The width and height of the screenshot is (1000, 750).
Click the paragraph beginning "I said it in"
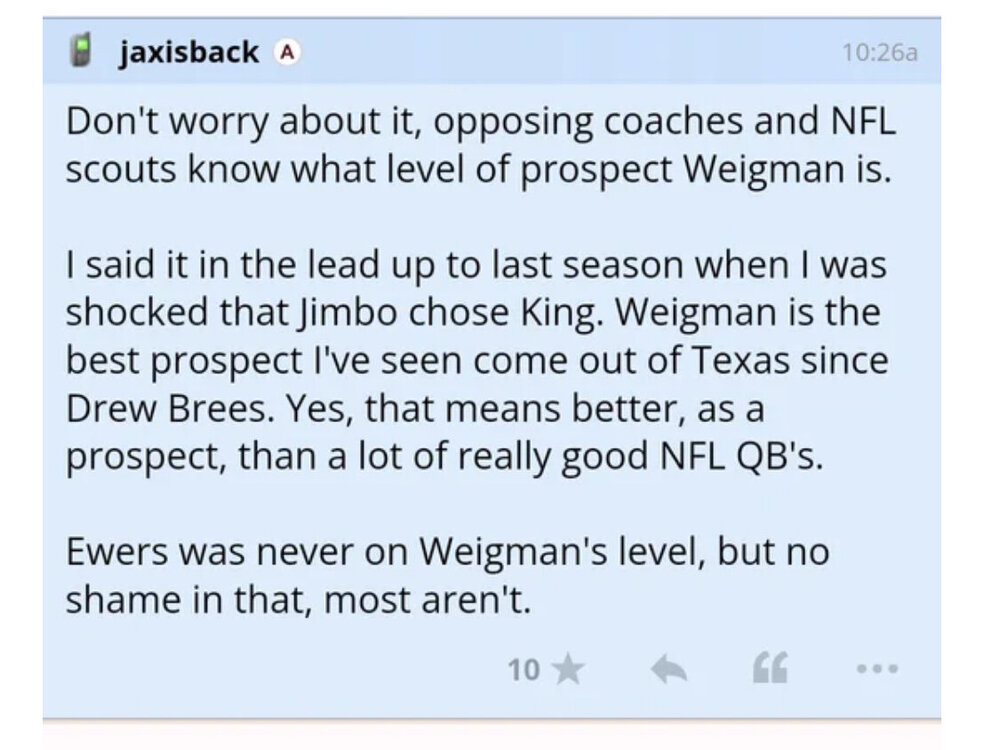477,360
